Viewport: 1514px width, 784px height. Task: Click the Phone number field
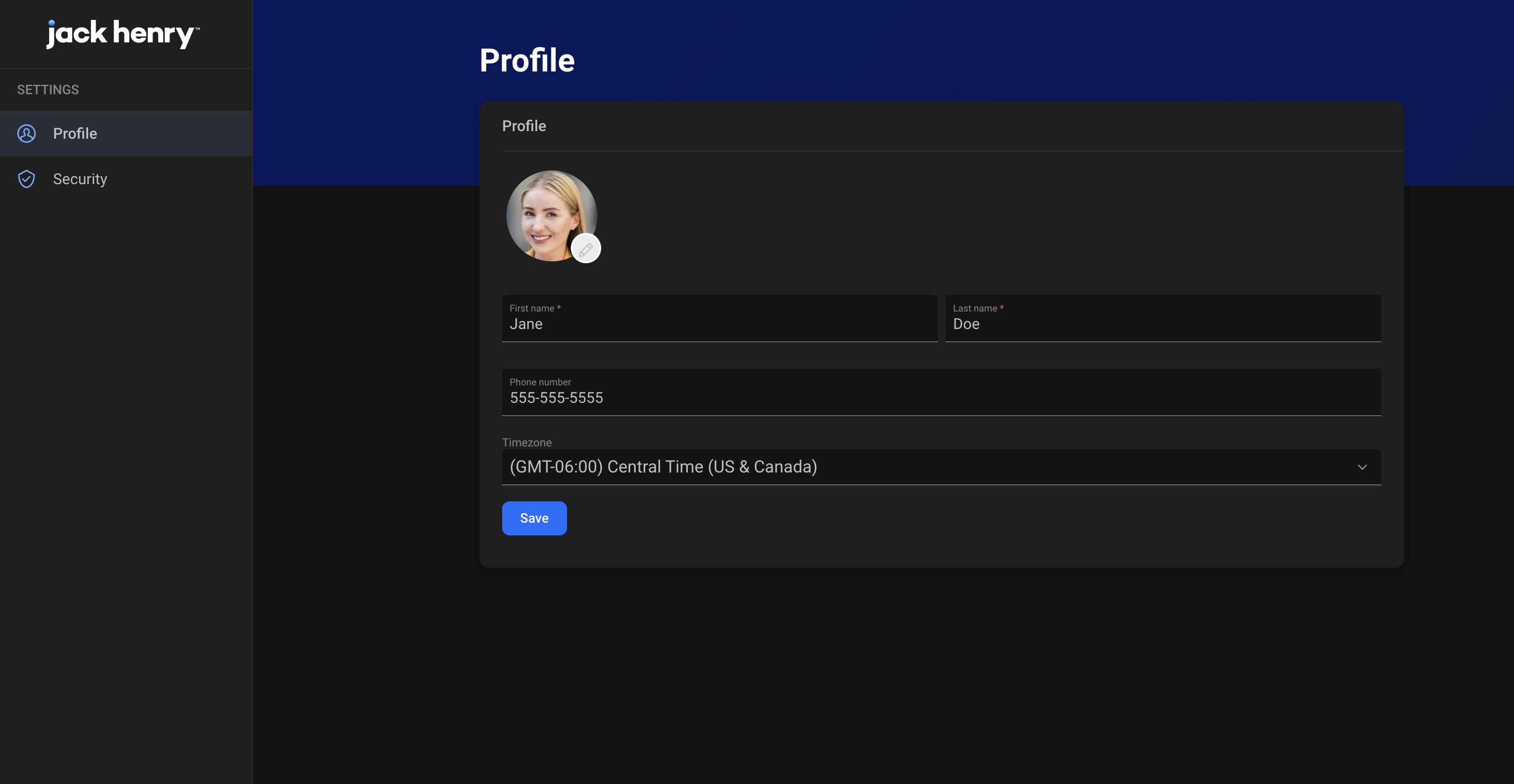point(940,398)
